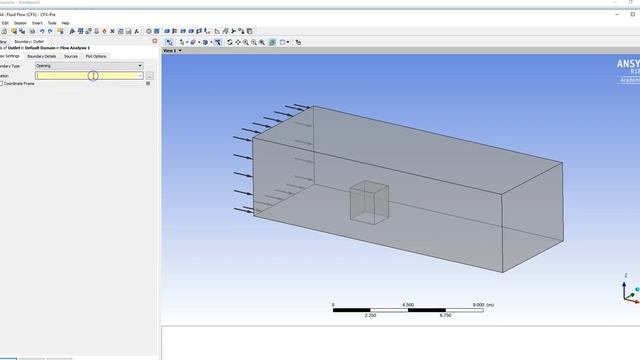640x360 pixels.
Task: Click the XYZ axis triad in viewer
Action: point(631,290)
